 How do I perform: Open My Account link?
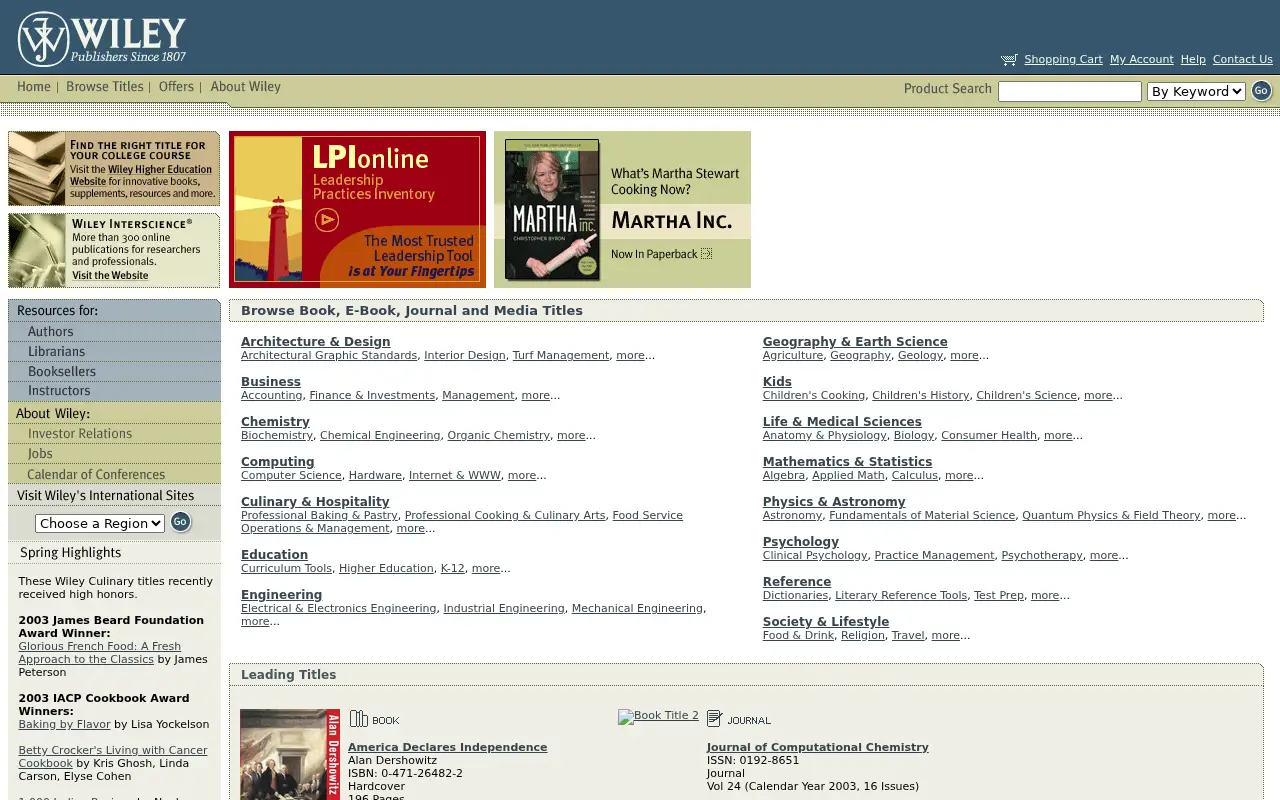[1141, 60]
